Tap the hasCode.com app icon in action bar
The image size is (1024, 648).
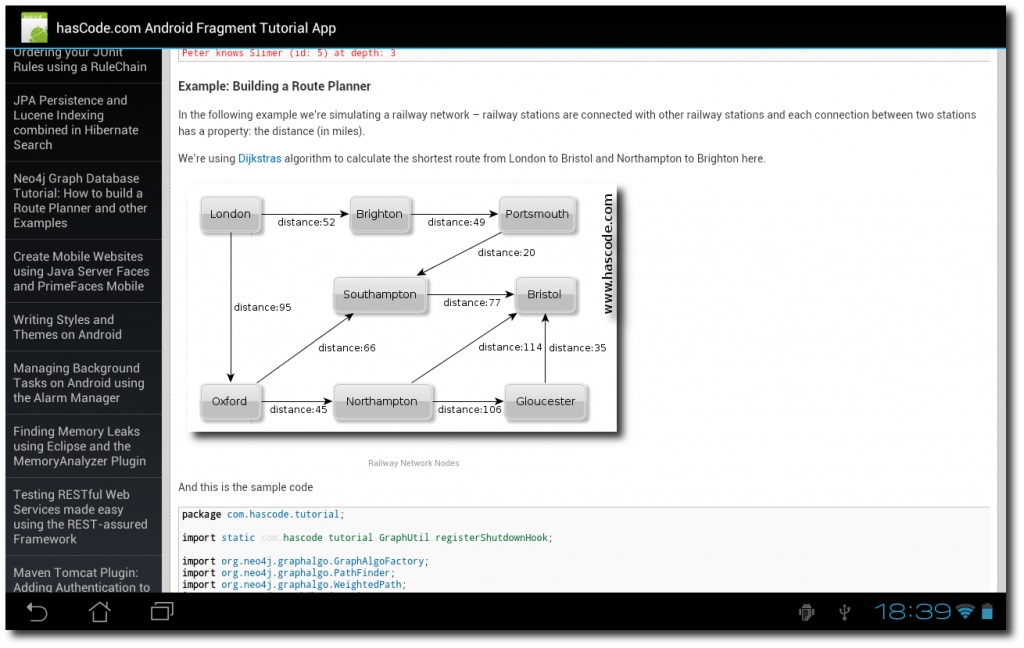point(34,26)
